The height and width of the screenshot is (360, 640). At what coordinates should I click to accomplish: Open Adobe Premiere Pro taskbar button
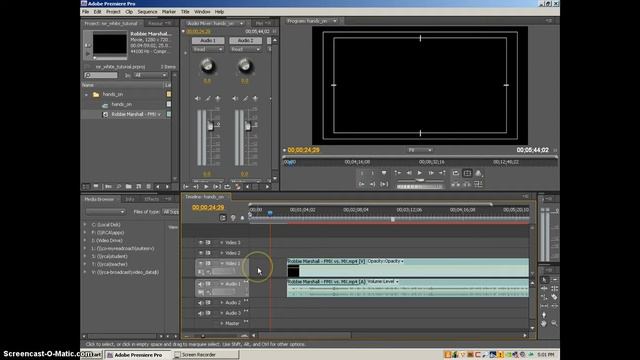138,355
